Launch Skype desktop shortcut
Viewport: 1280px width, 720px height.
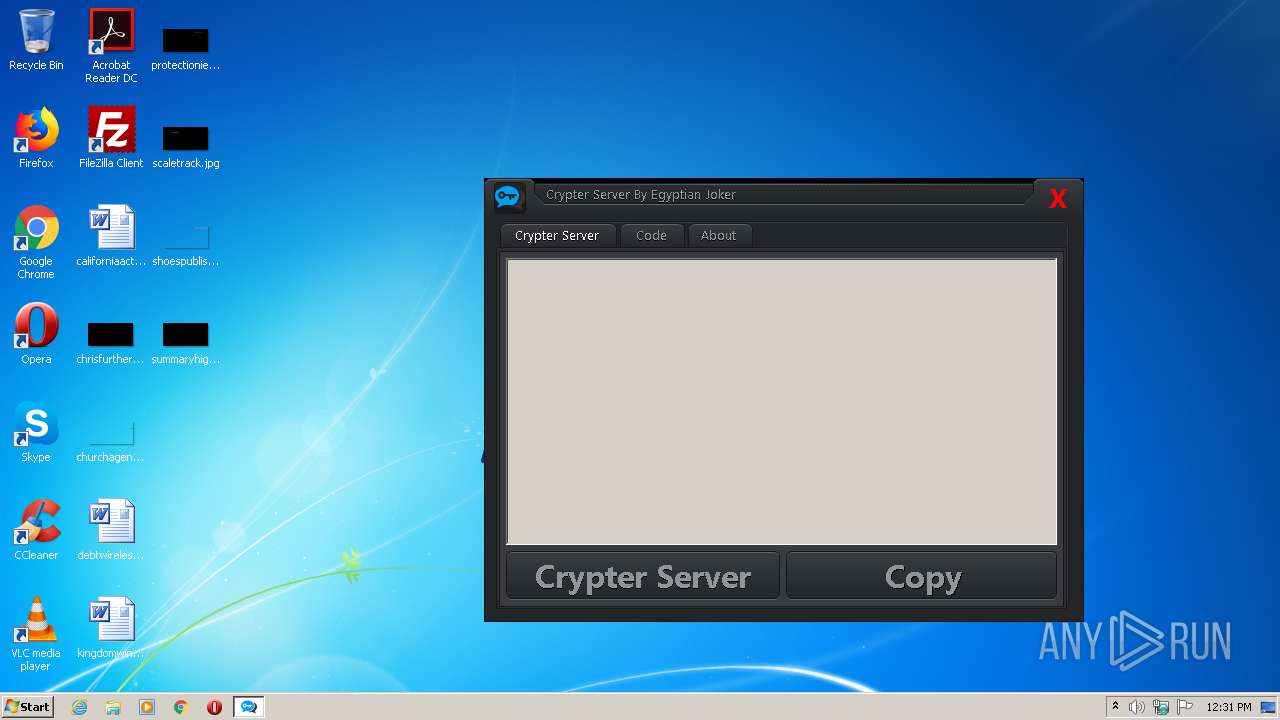click(x=36, y=432)
